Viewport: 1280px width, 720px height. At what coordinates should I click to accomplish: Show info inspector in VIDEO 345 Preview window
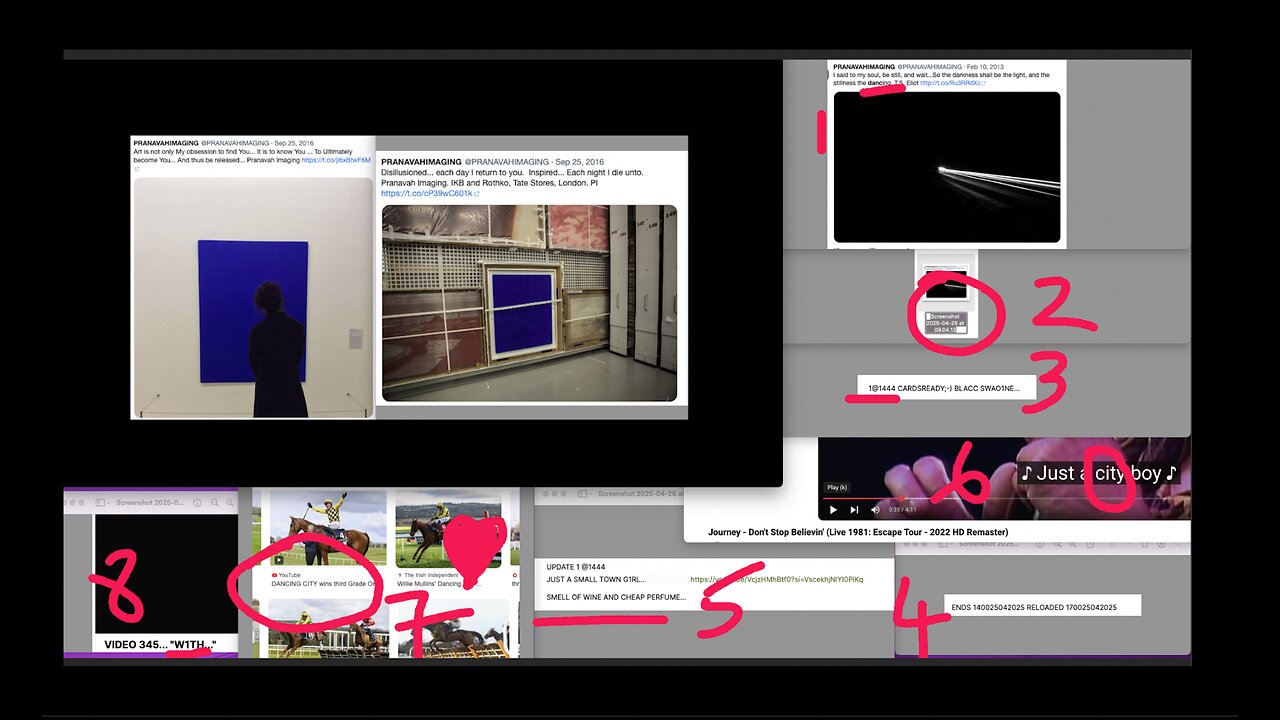pyautogui.click(x=197, y=503)
